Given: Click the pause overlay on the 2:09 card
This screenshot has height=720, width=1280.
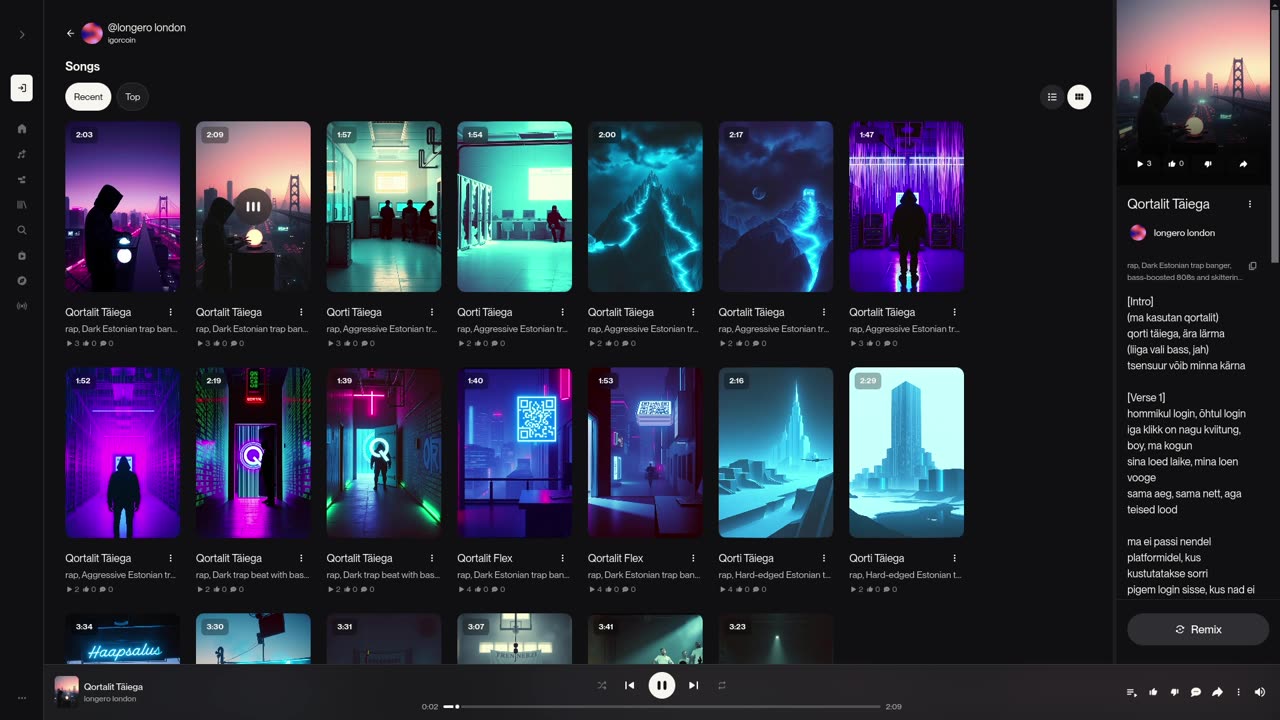Looking at the screenshot, I should tap(253, 207).
